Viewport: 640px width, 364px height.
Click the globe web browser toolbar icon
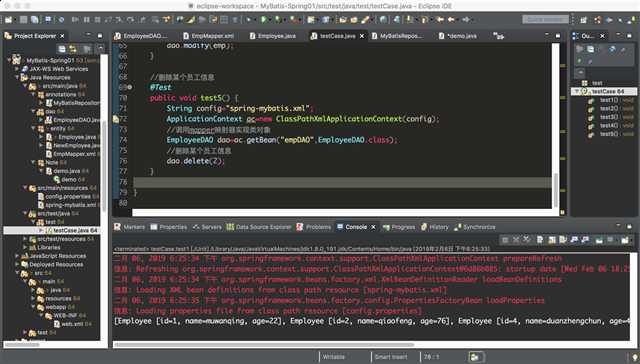click(x=383, y=20)
